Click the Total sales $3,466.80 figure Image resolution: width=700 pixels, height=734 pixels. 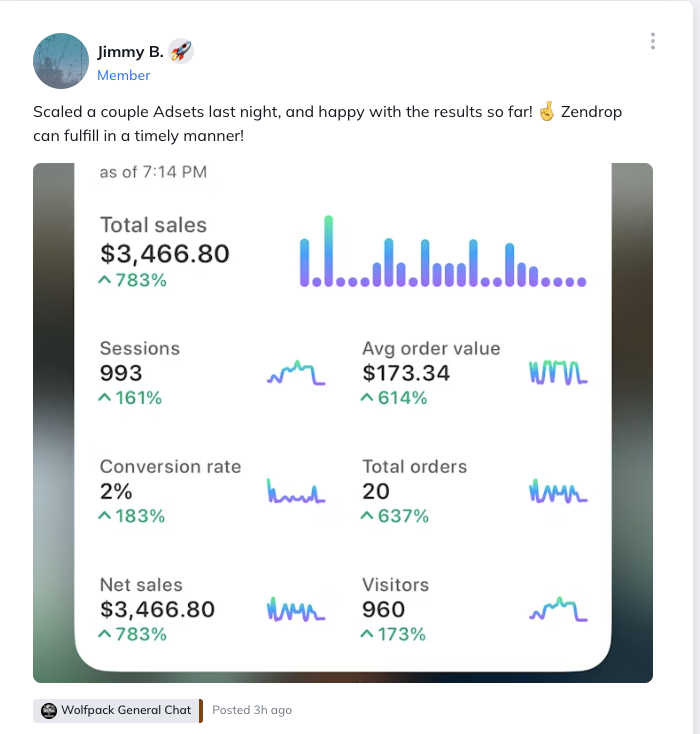click(165, 254)
